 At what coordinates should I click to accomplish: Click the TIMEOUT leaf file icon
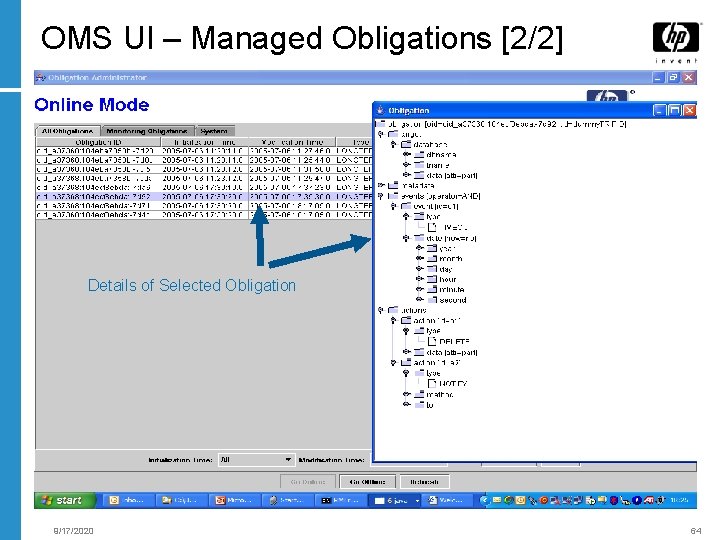pos(432,227)
